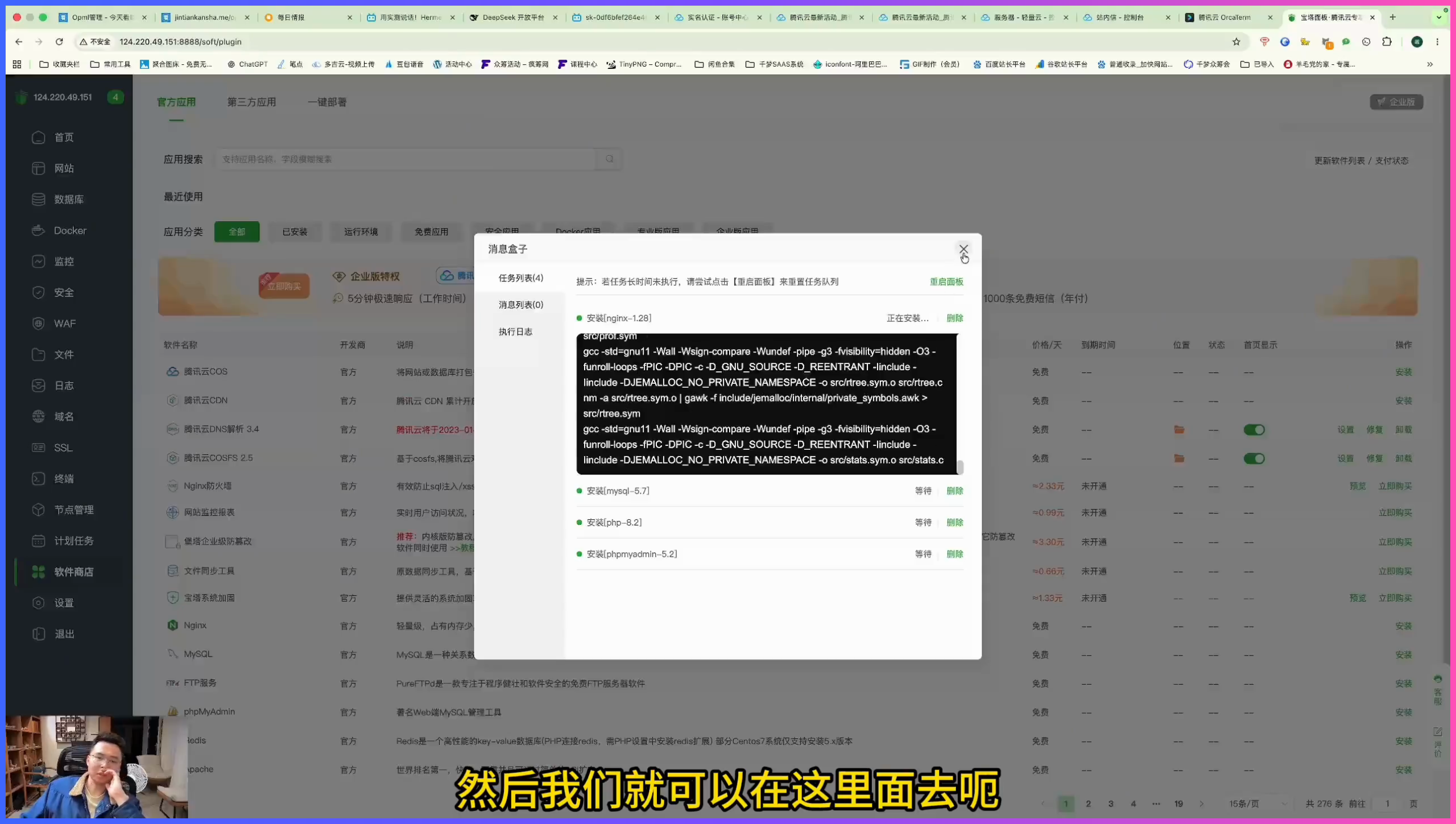Screen dimensions: 1456x824
Task: Click the 企业版 button
Action: 1396,102
